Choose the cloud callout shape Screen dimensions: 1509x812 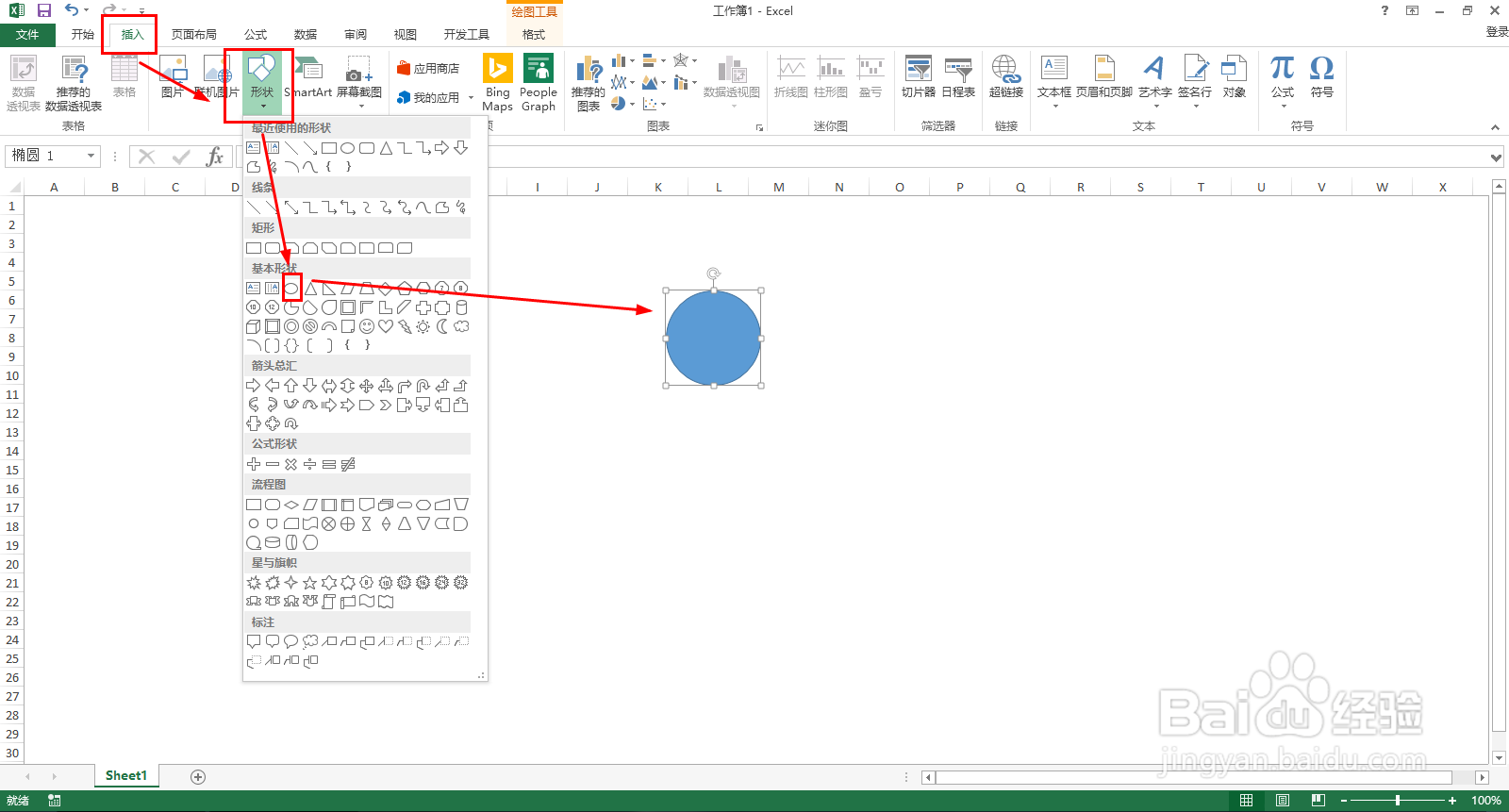click(x=310, y=641)
